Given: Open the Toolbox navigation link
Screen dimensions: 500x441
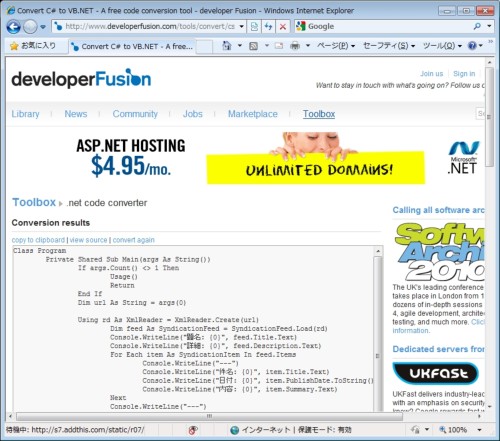Looking at the screenshot, I should pos(319,114).
